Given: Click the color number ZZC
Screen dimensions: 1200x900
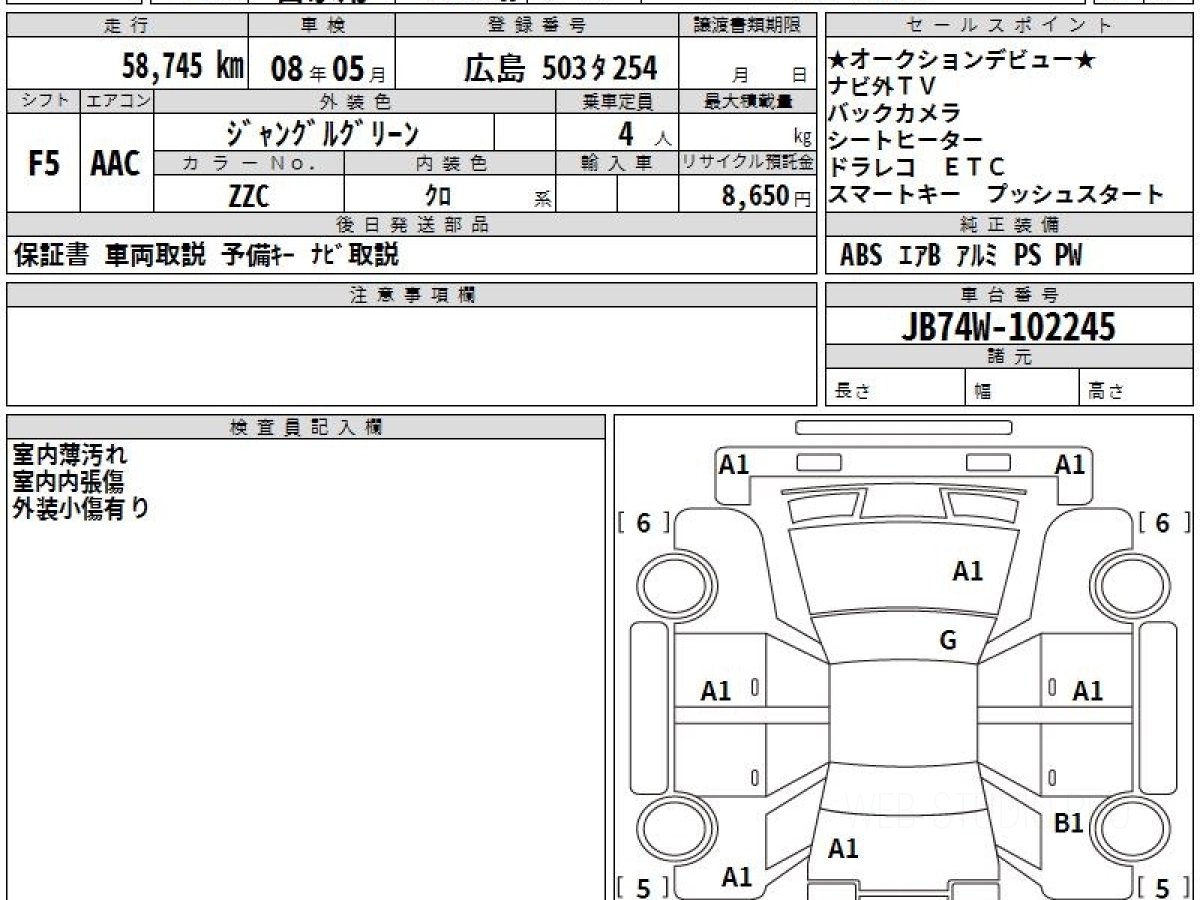Looking at the screenshot, I should tap(248, 196).
